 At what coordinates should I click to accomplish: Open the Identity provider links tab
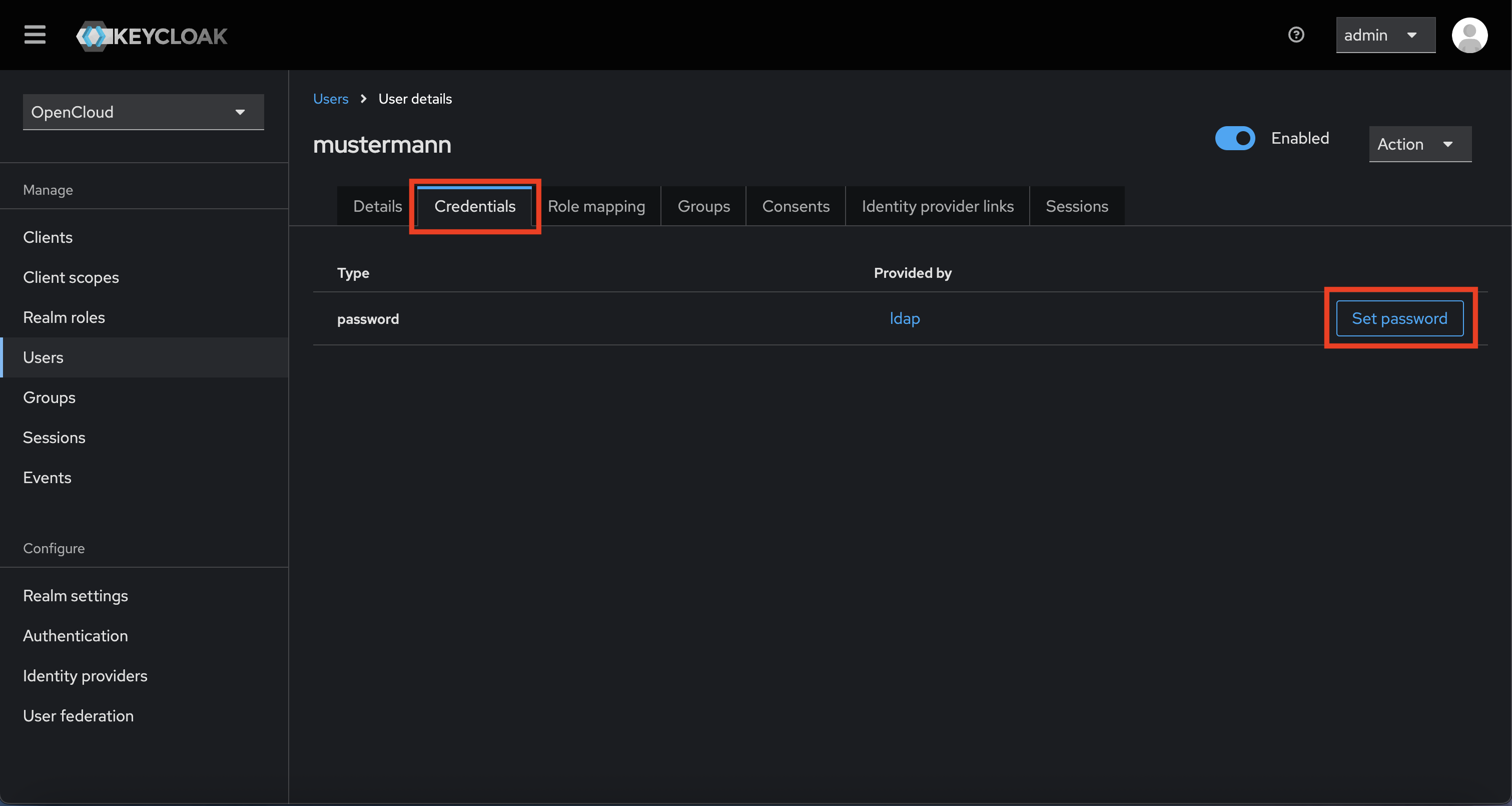pos(937,206)
